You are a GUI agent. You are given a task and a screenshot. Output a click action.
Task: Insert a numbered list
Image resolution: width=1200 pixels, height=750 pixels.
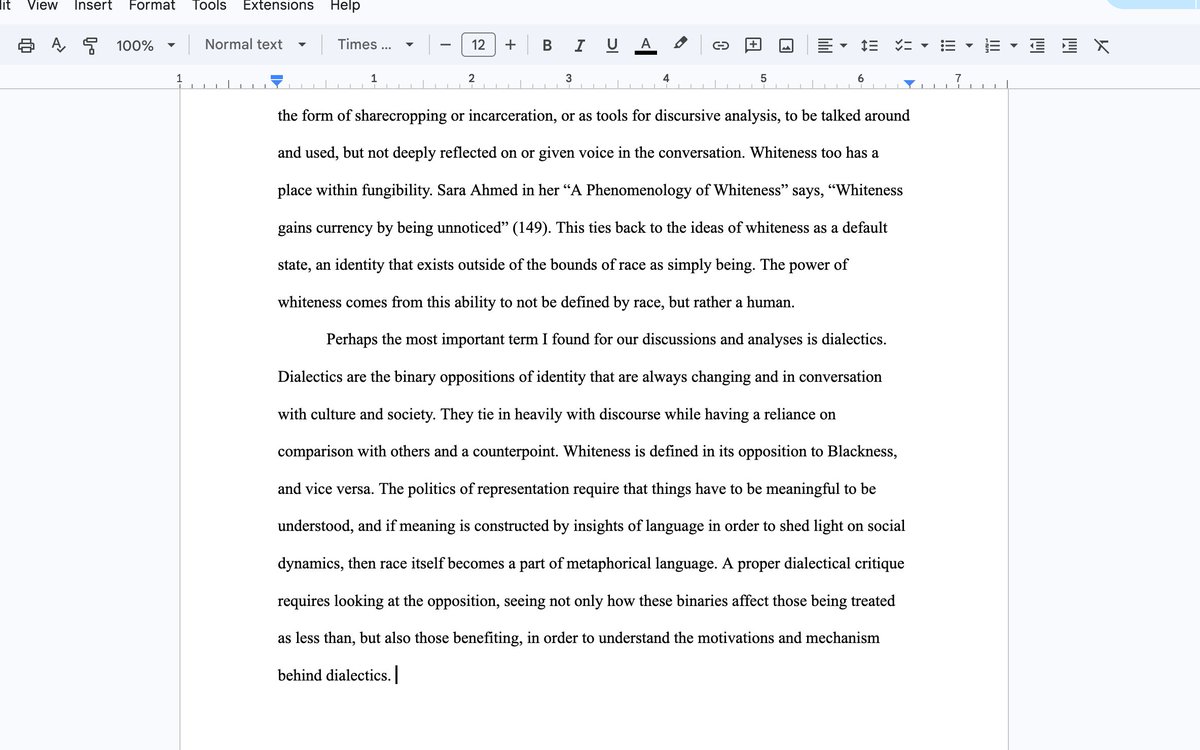click(993, 45)
